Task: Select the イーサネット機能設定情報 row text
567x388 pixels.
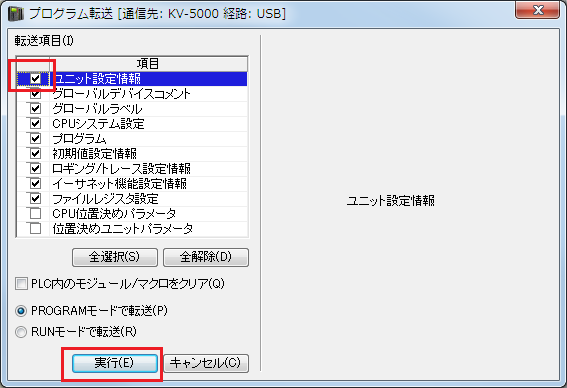Action: (x=120, y=184)
